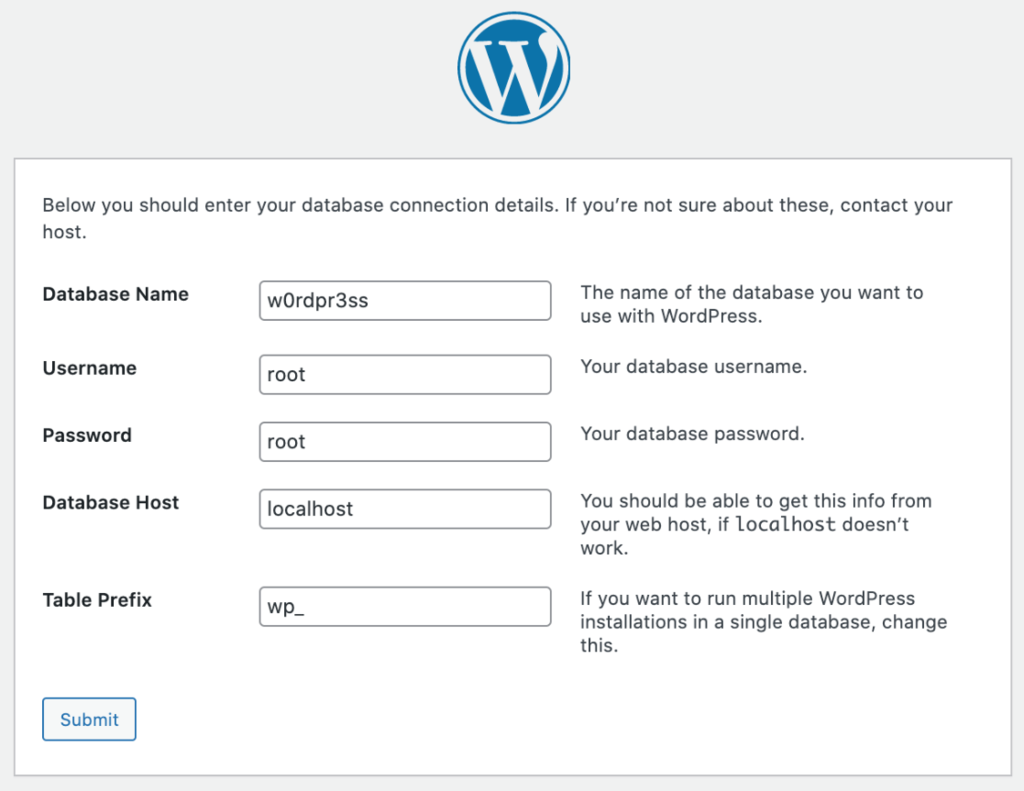This screenshot has height=791, width=1024.
Task: Click the Table Prefix label
Action: point(97,600)
